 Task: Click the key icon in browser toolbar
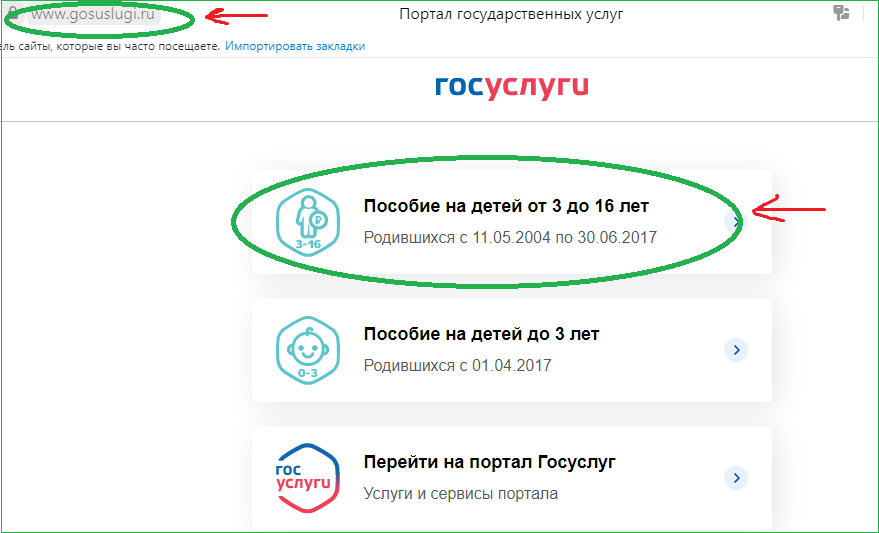[841, 13]
